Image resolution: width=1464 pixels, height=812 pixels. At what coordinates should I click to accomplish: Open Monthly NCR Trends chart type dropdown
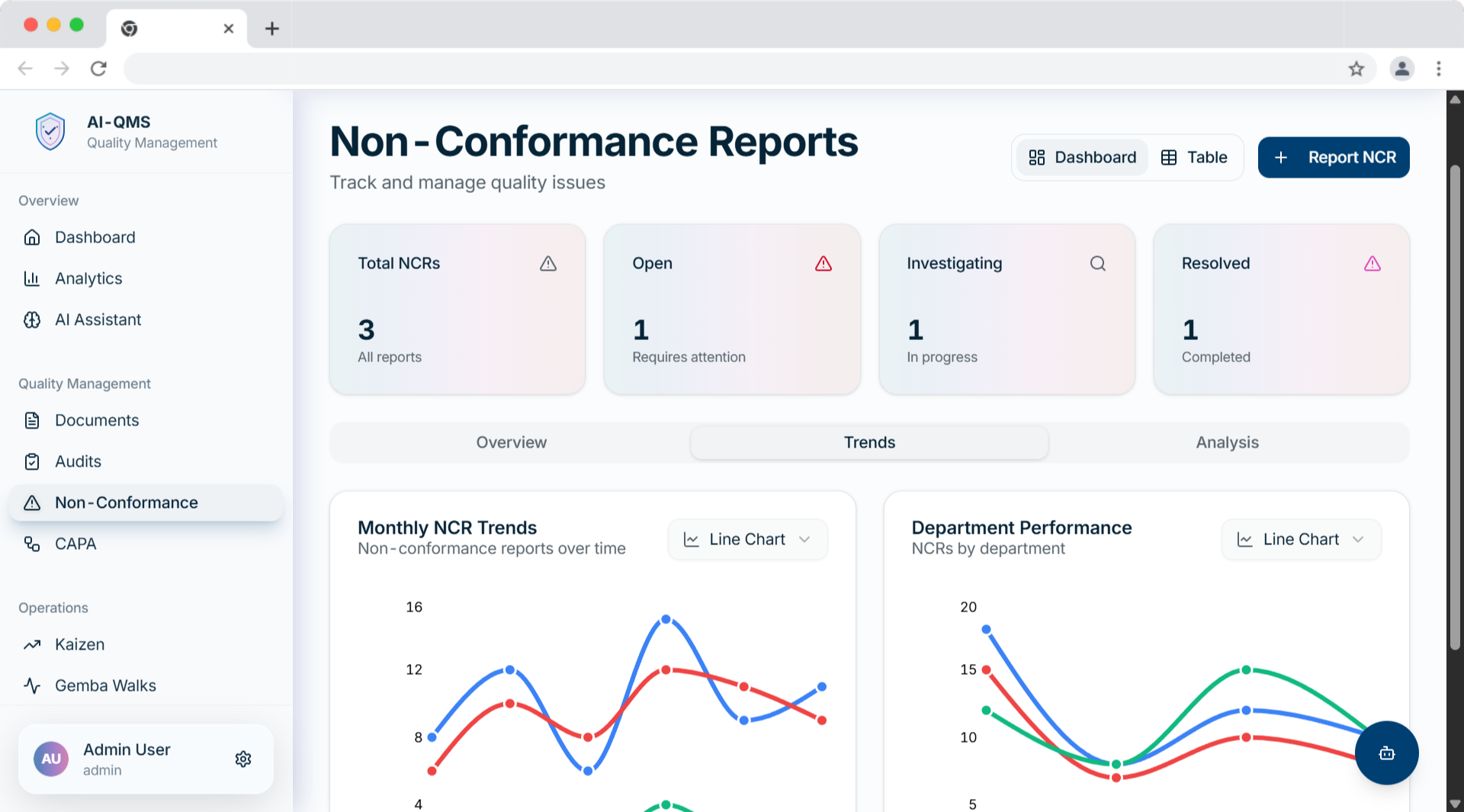point(747,539)
